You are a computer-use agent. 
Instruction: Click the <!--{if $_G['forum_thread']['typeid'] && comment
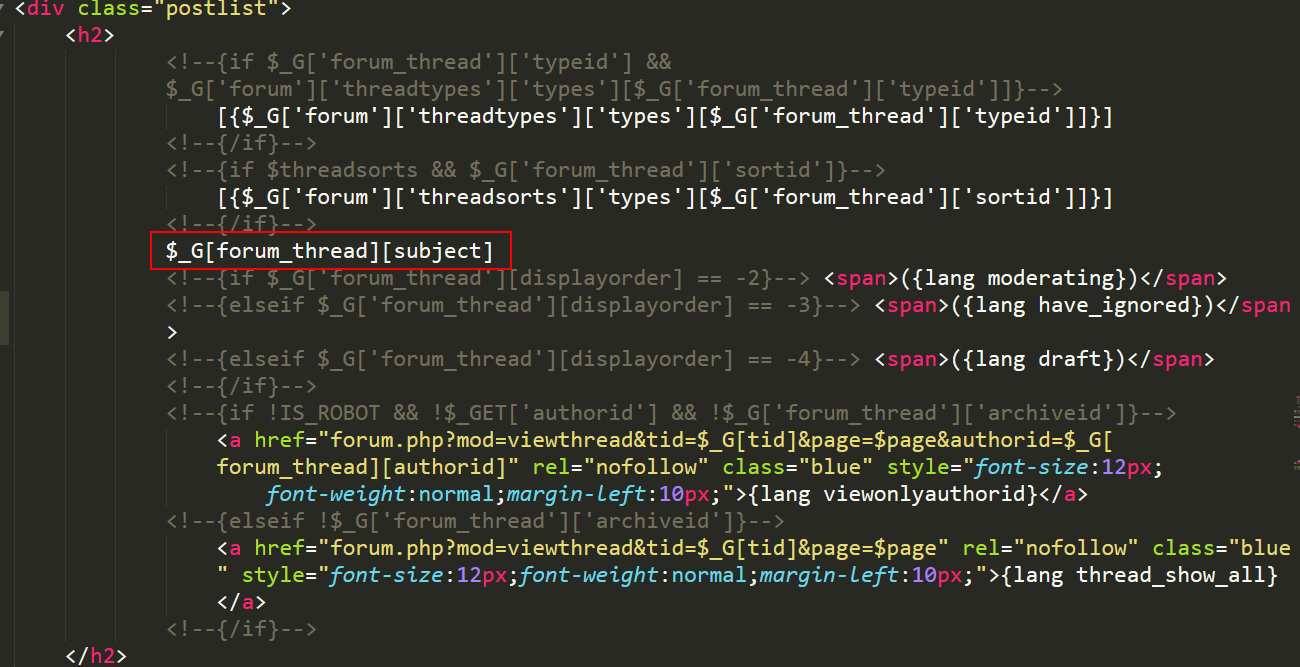(419, 62)
